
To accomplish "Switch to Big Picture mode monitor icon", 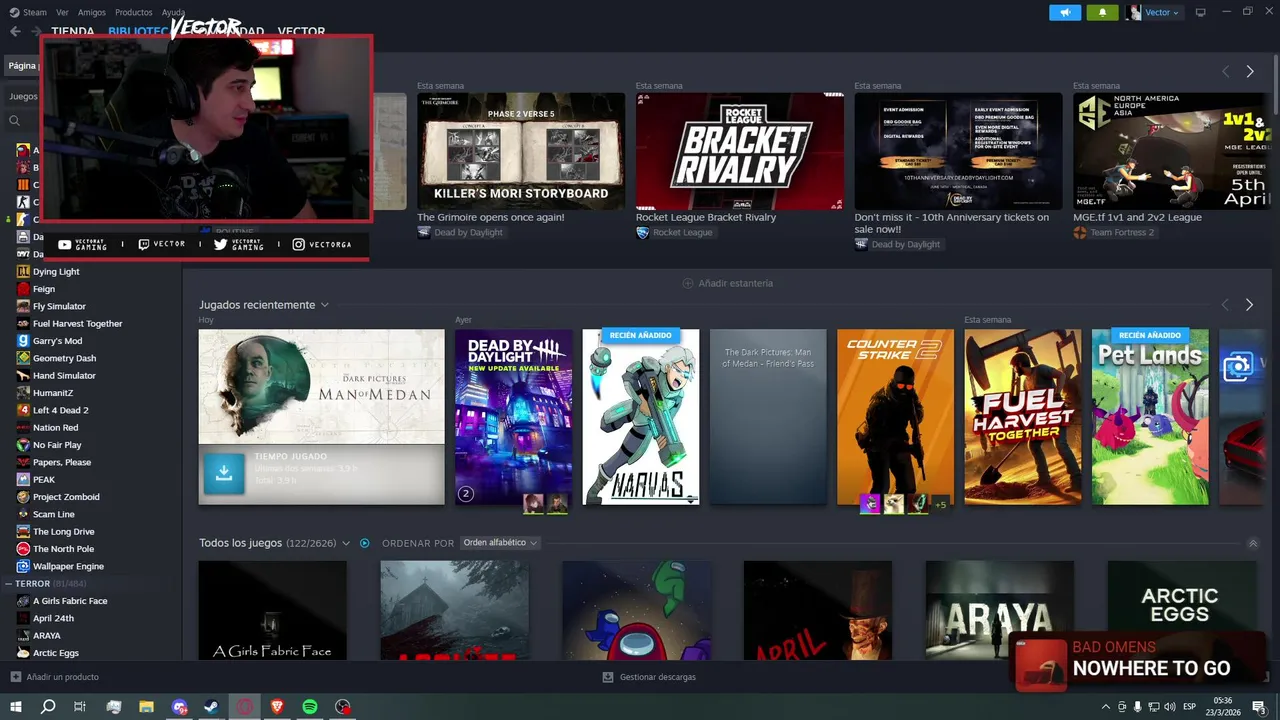I will pos(1201,12).
